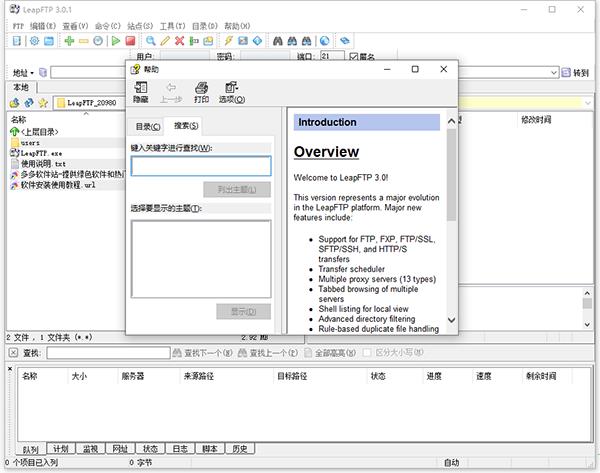Click the magnifier search icon in main toolbar
This screenshot has height=473, width=600.
151,41
